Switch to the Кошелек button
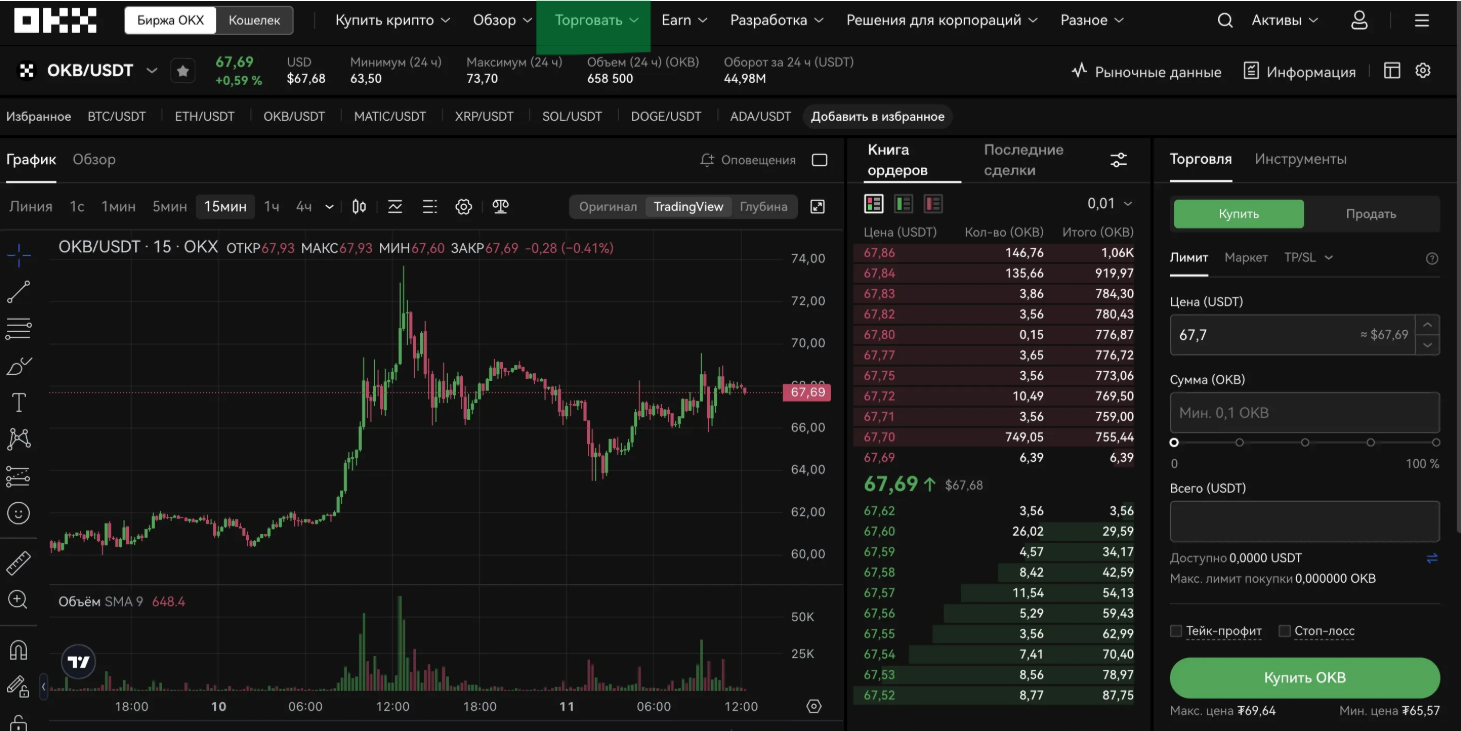Viewport: 1461px width, 731px height. [x=254, y=20]
